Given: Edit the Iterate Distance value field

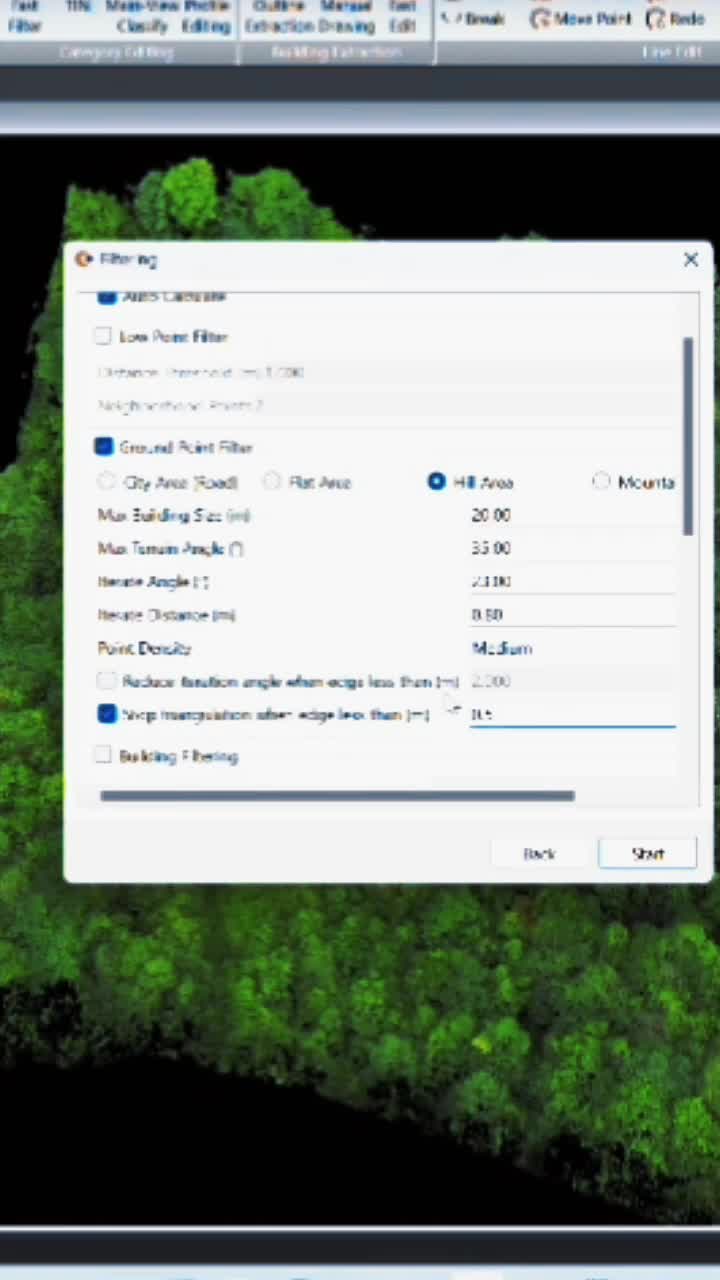Looking at the screenshot, I should (572, 614).
